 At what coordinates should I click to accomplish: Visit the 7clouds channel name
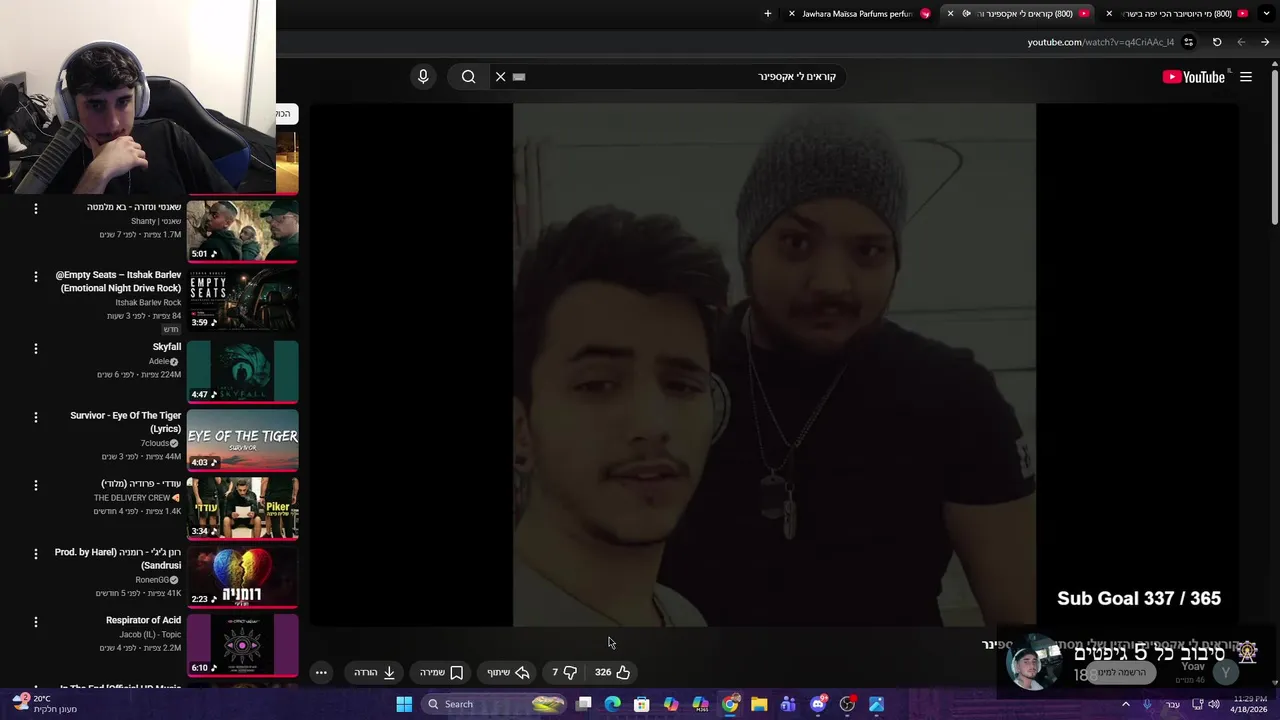tap(154, 443)
